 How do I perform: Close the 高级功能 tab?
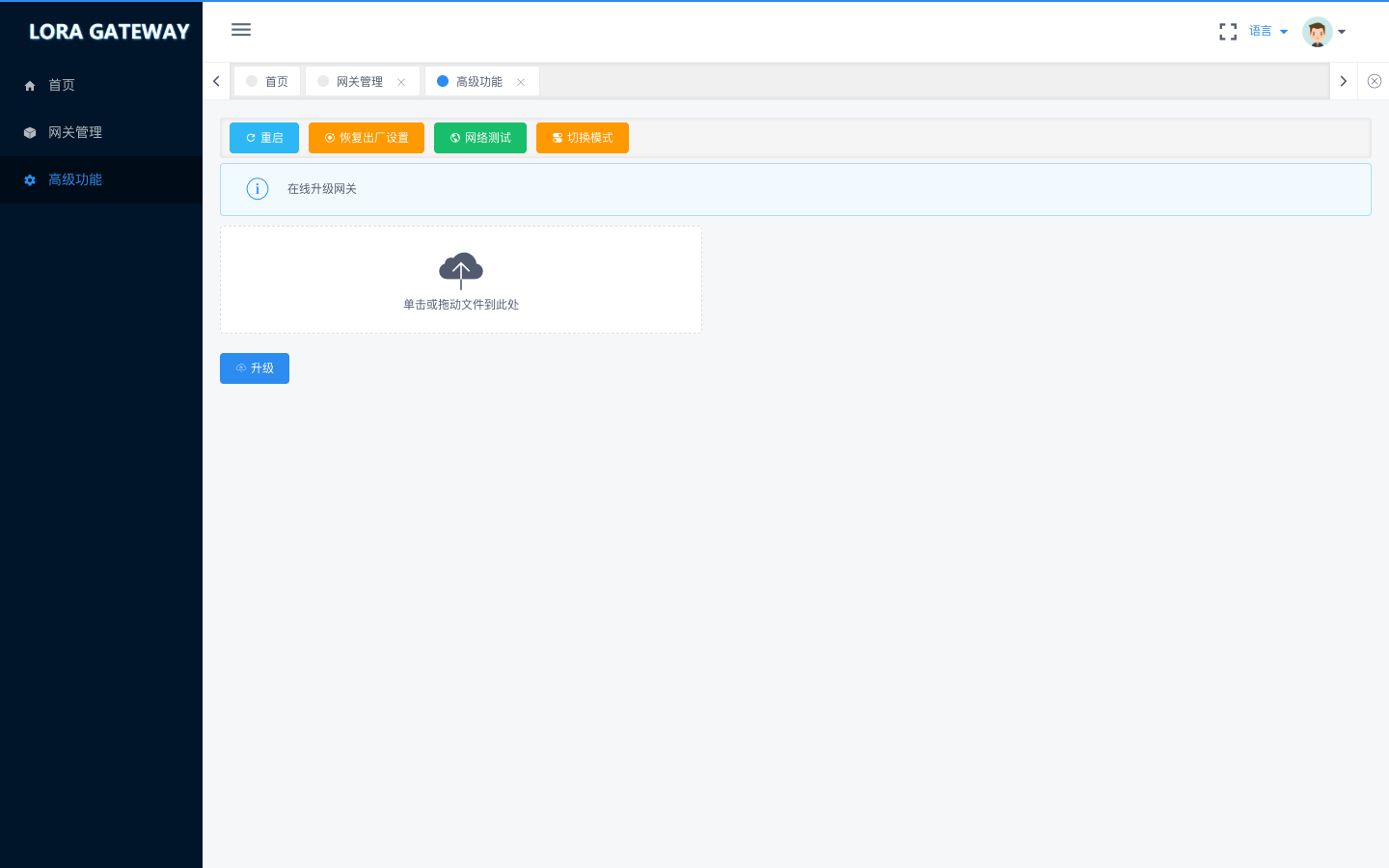tap(521, 82)
